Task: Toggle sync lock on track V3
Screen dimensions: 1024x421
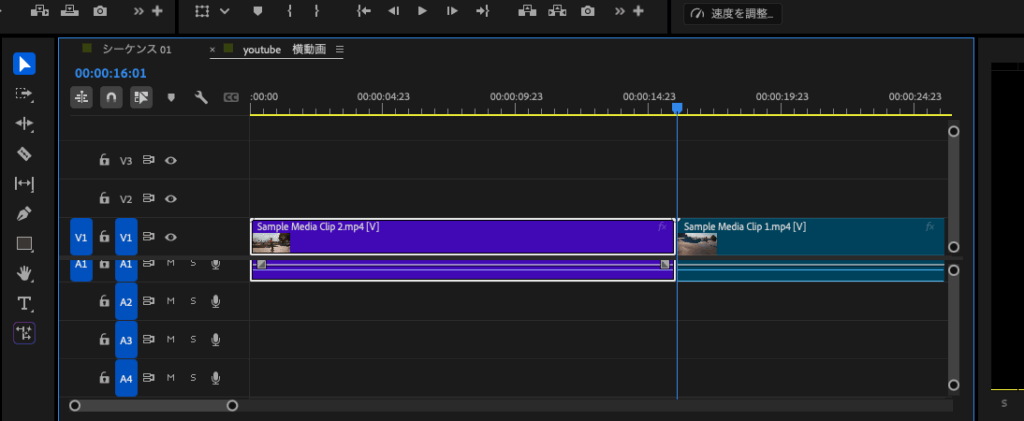Action: [x=148, y=160]
